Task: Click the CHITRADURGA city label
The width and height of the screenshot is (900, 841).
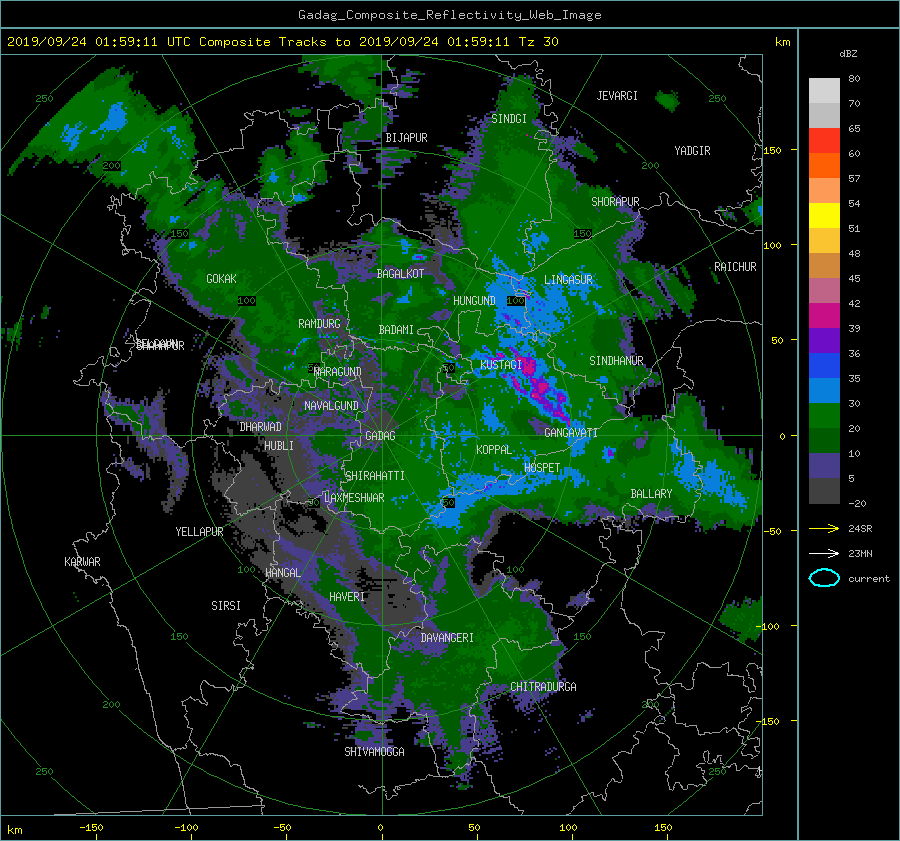Action: click(543, 687)
